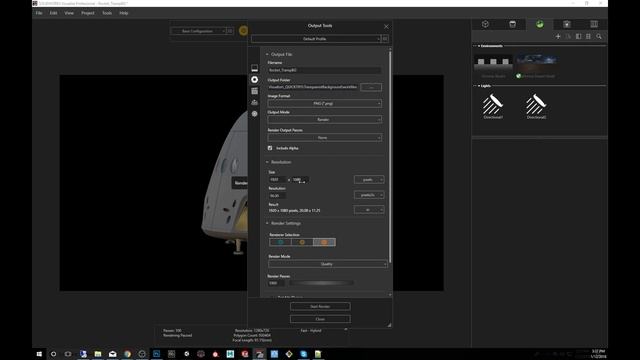Collapse the Output File section
Screen dimensions: 640x360
267,54
